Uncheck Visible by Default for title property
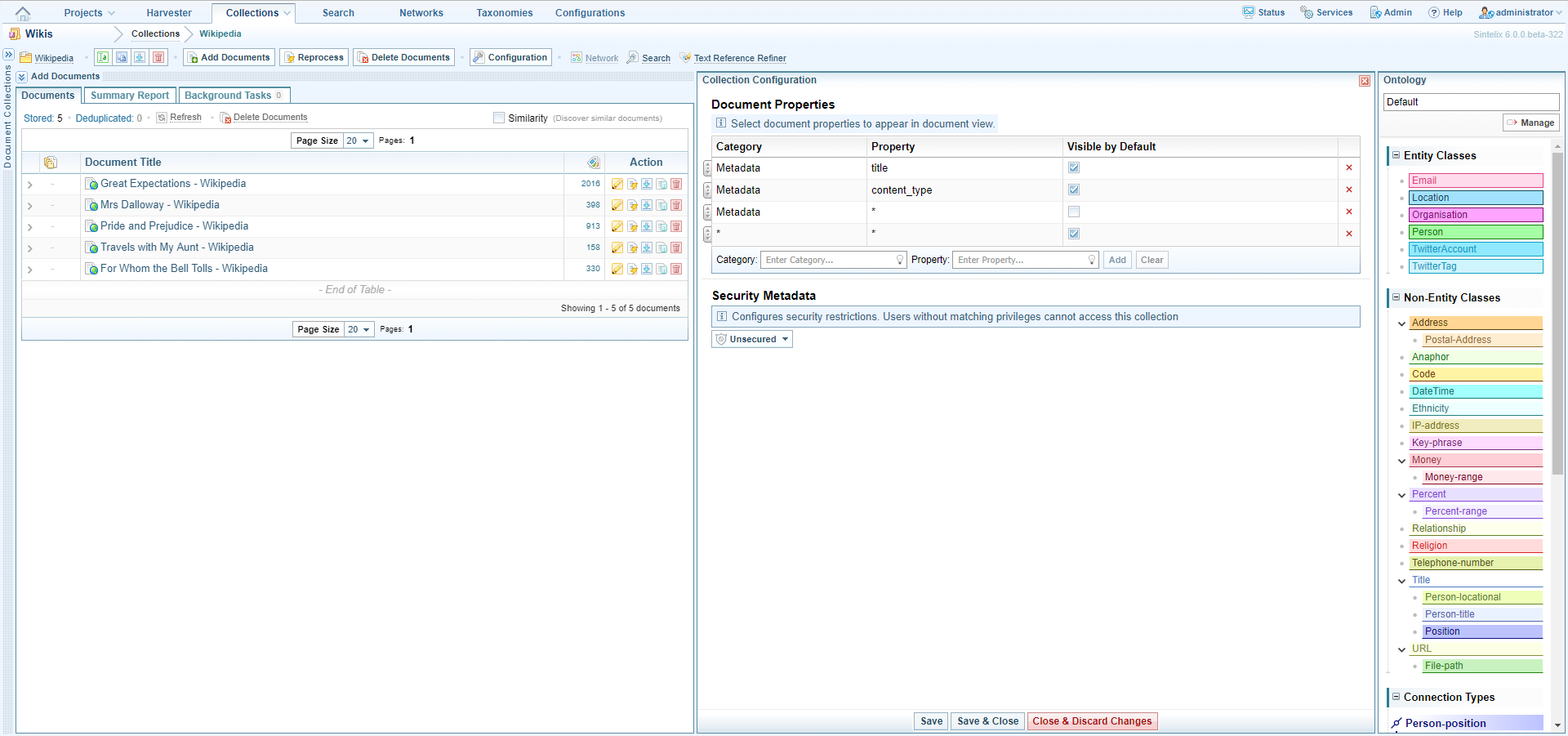1568x736 pixels. coord(1074,167)
